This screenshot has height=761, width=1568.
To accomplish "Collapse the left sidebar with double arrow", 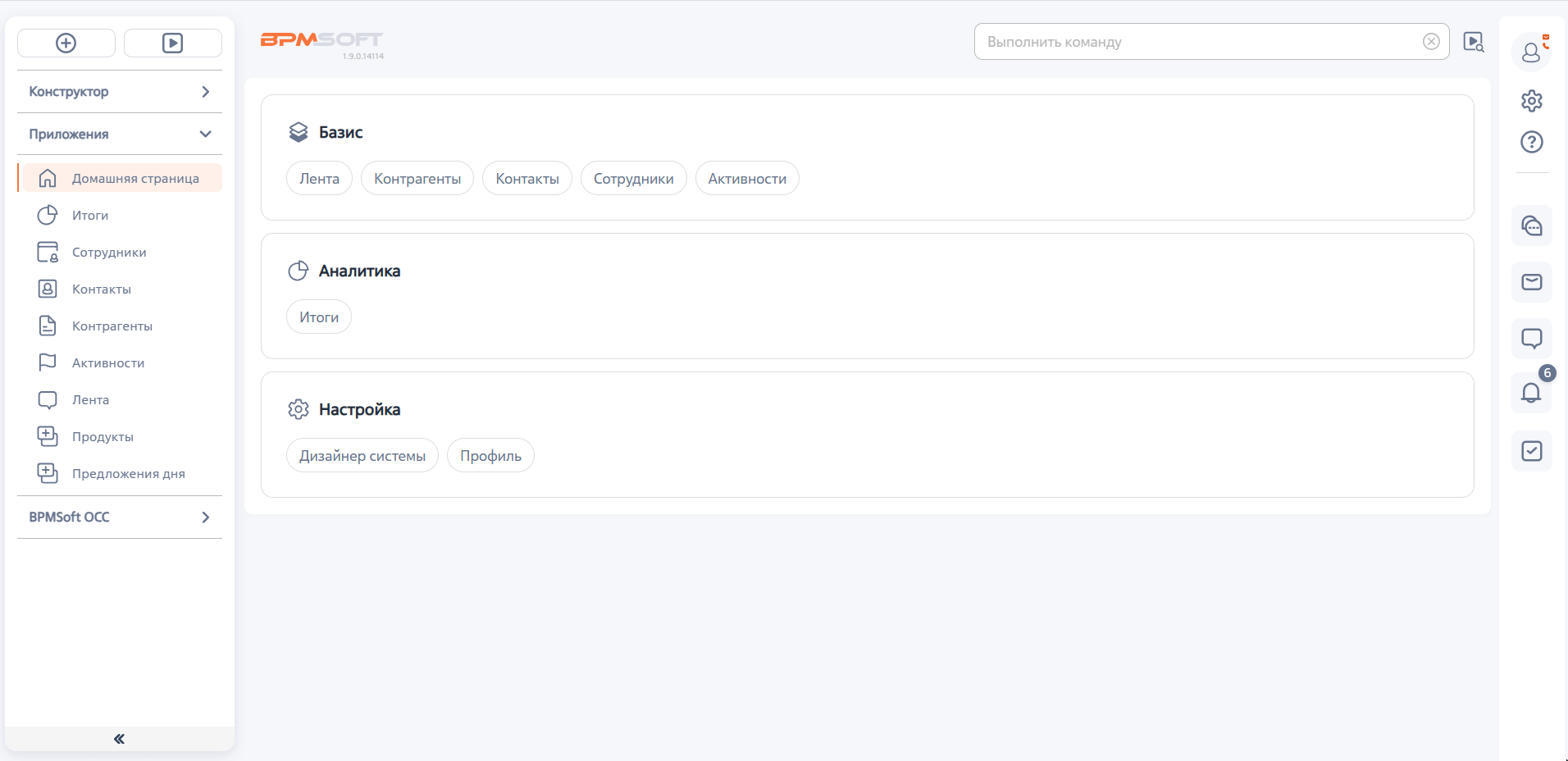I will tap(120, 739).
